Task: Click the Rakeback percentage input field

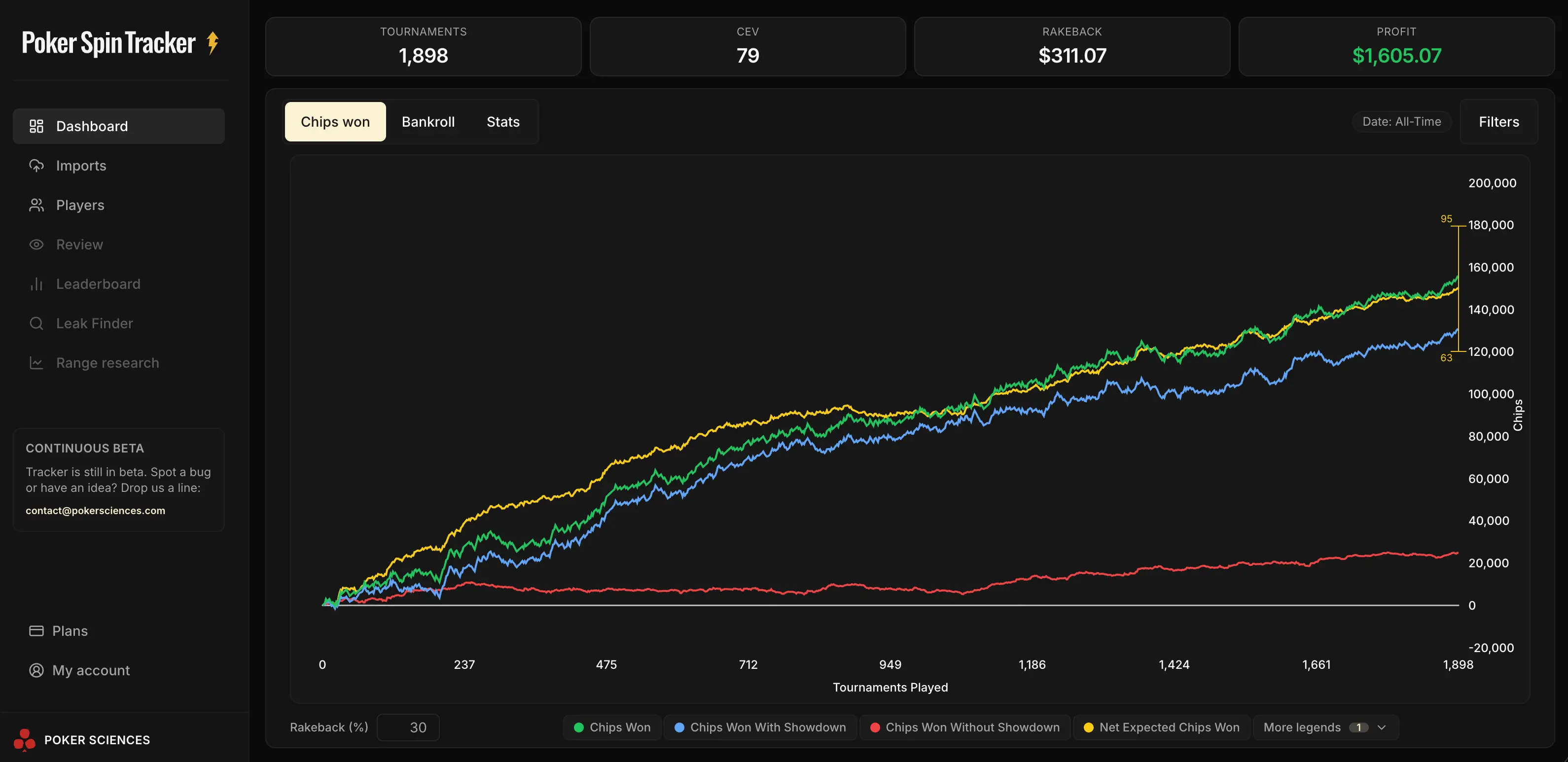Action: pos(408,727)
